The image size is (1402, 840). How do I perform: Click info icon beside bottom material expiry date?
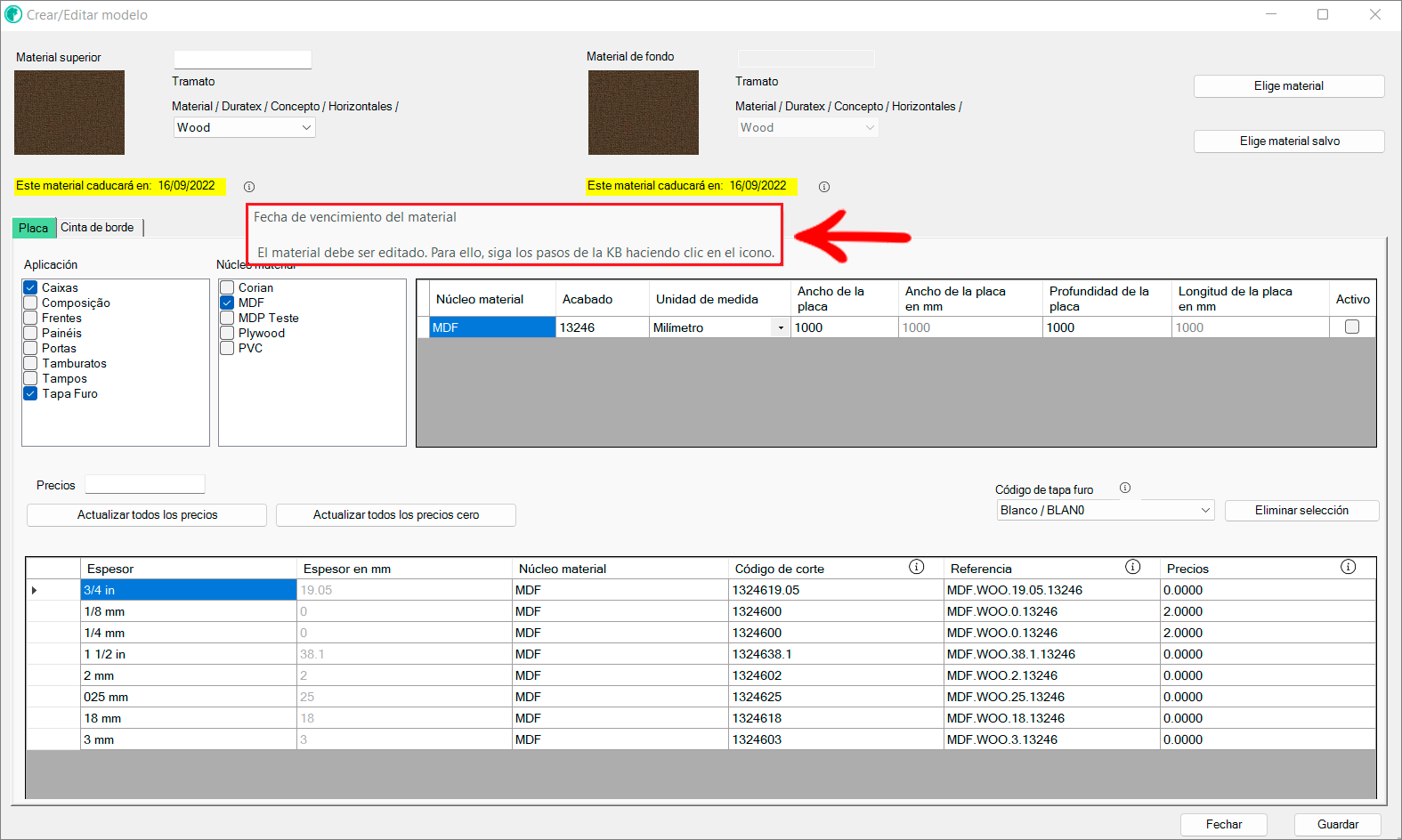(824, 187)
